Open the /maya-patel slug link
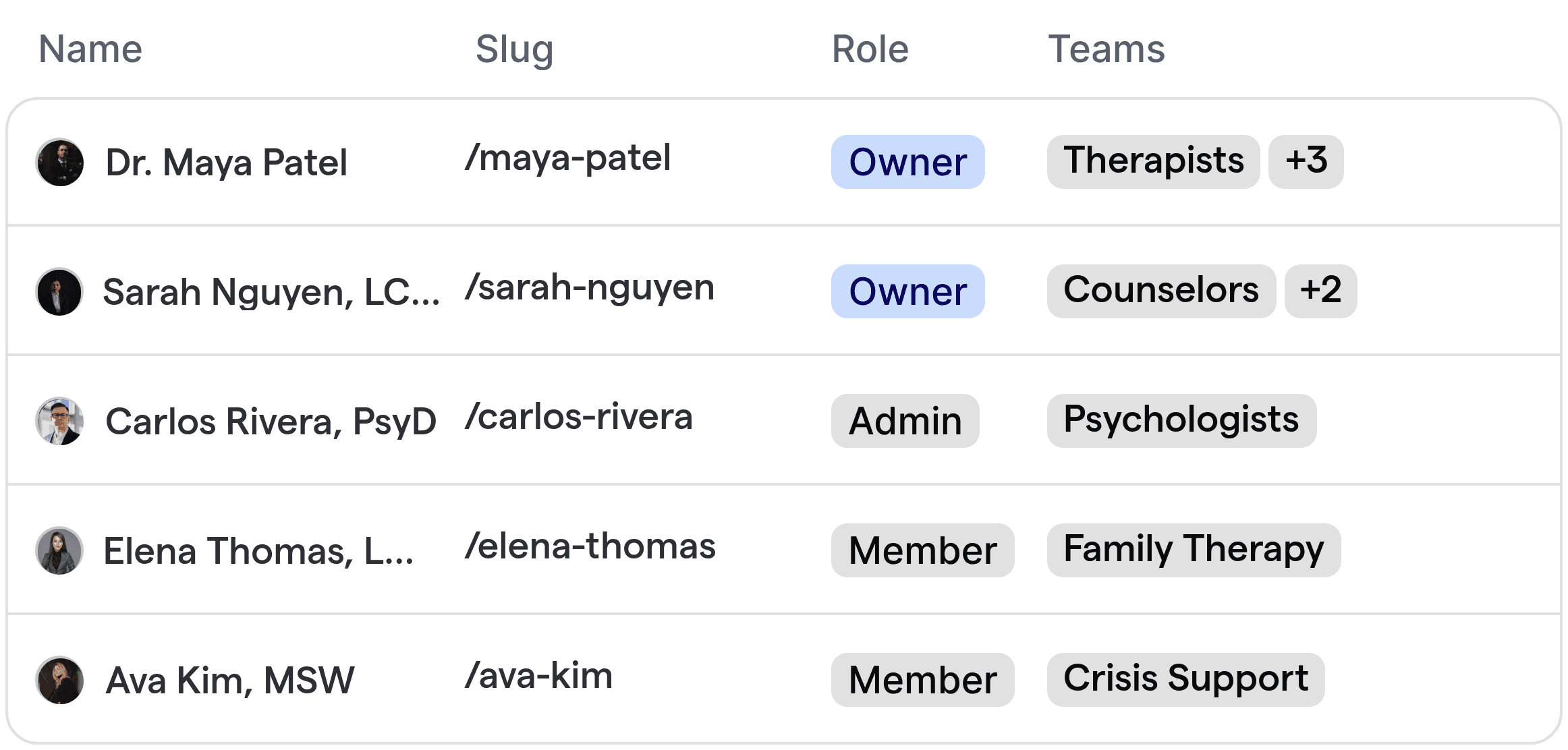The height and width of the screenshot is (750, 1568). 570,158
